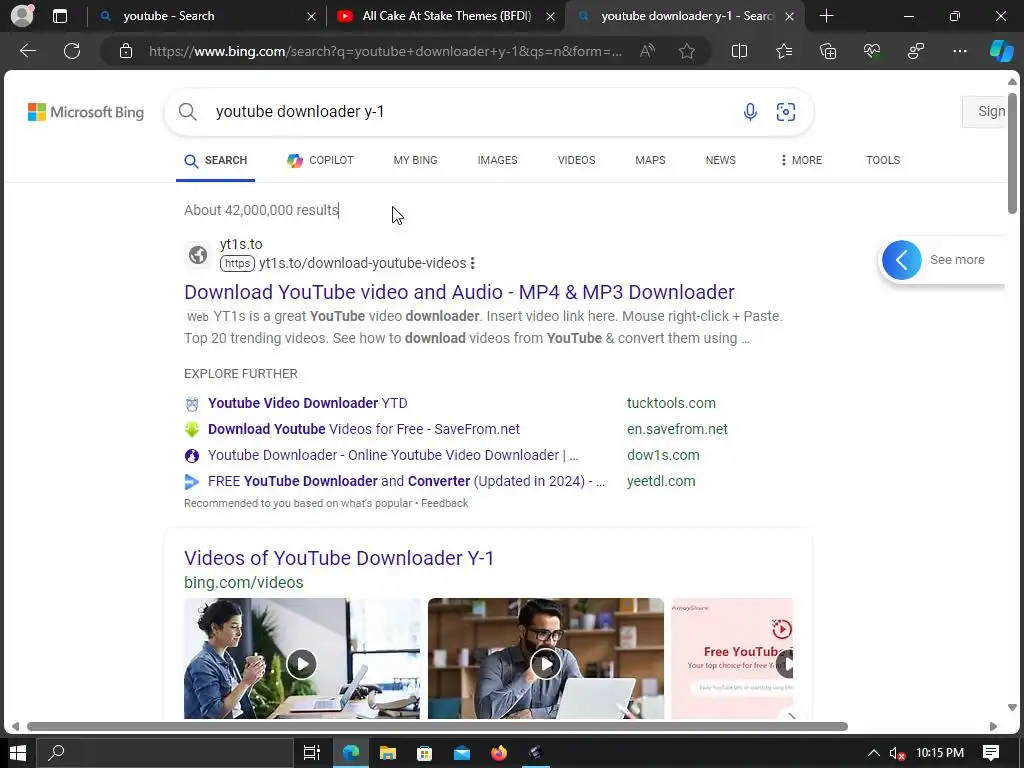Click the search magnifier in Bing box
Viewport: 1024px width, 768px height.
187,112
